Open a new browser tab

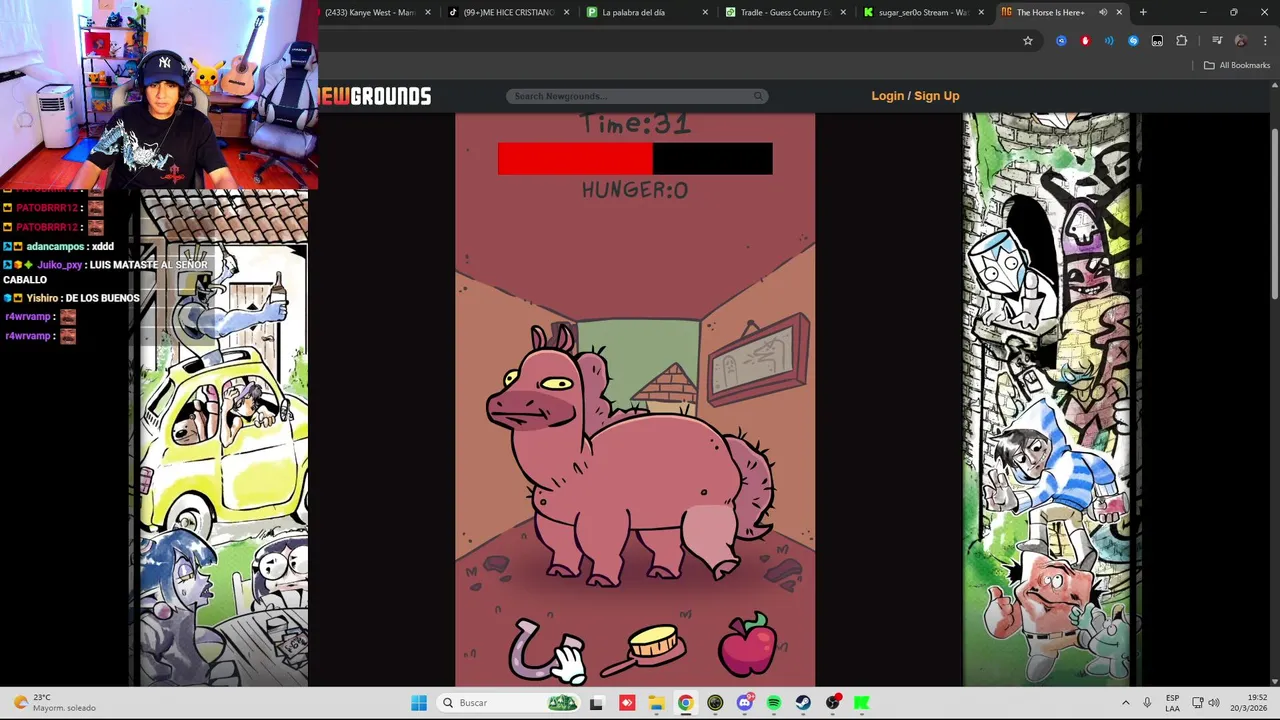1143,12
